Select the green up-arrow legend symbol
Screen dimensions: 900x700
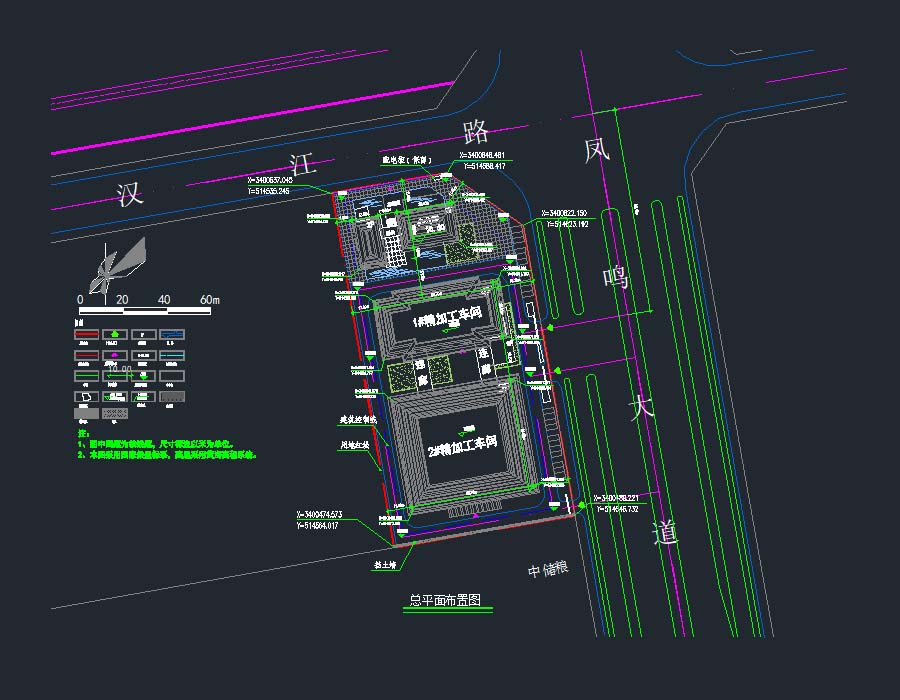(116, 335)
